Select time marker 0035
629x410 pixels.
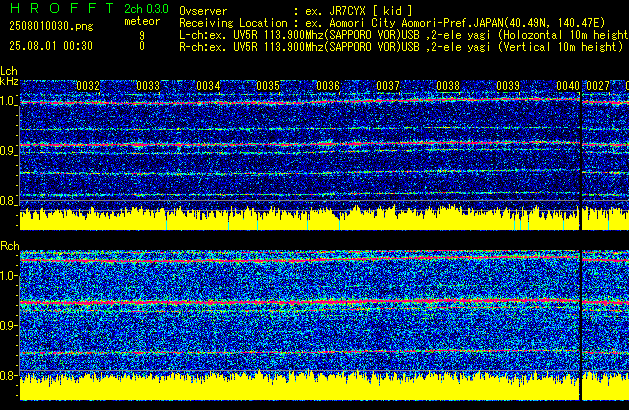pyautogui.click(x=268, y=86)
